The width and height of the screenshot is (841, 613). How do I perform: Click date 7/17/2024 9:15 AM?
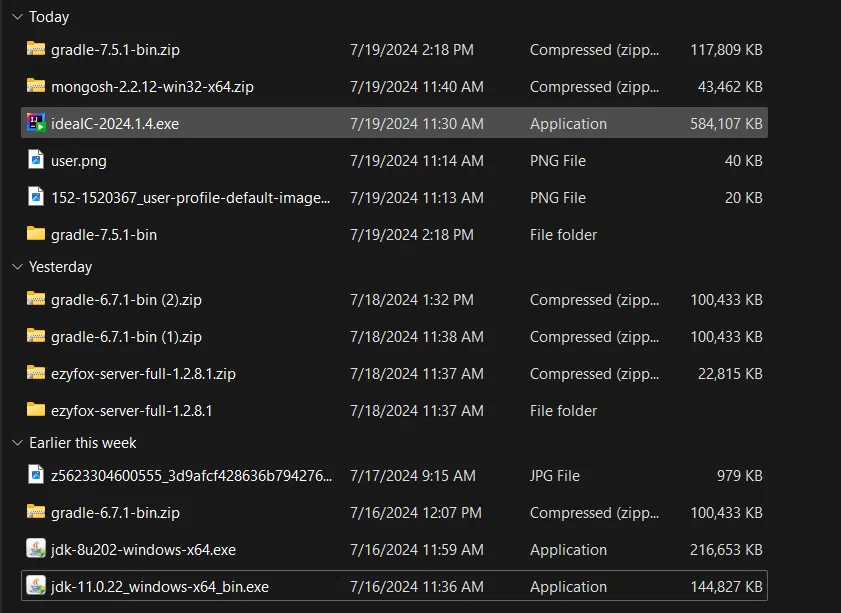[x=413, y=476]
